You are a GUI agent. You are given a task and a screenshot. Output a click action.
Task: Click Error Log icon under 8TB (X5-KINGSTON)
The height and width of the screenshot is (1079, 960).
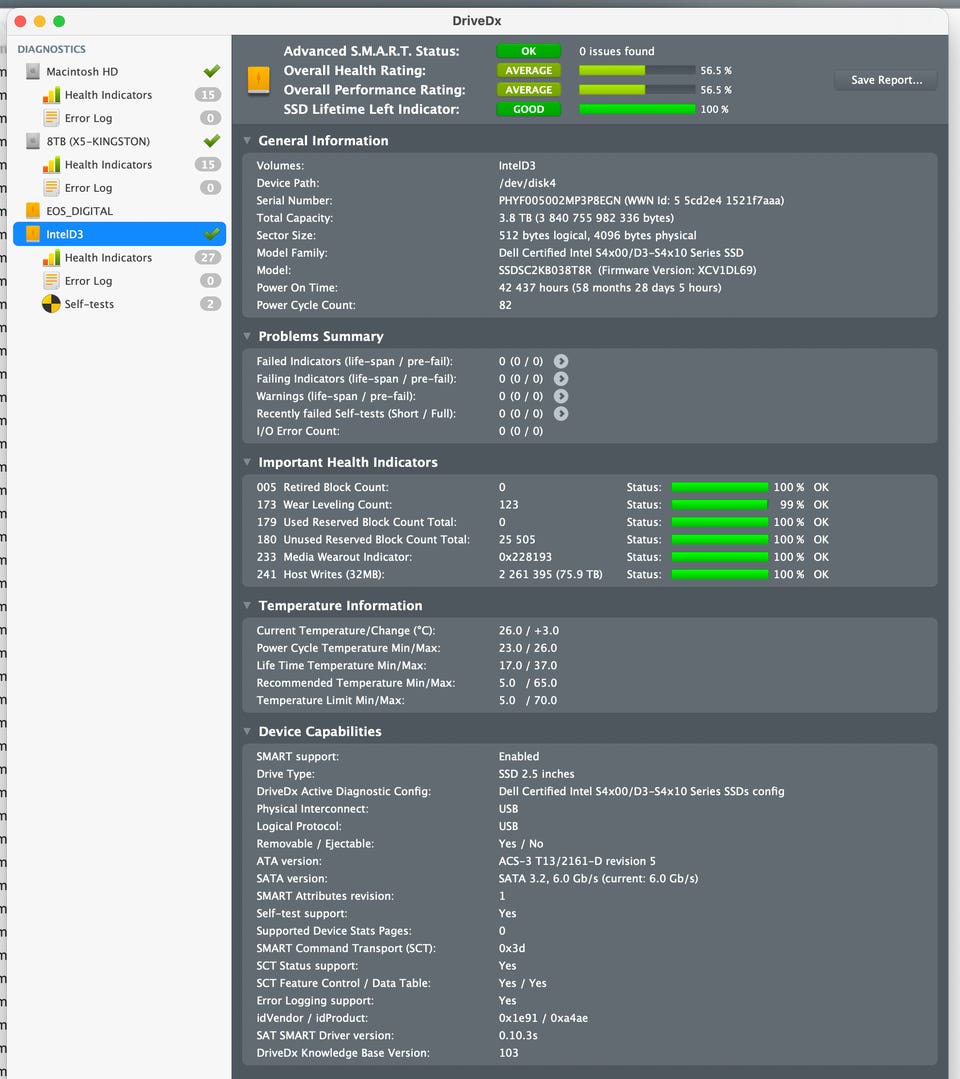(52, 188)
